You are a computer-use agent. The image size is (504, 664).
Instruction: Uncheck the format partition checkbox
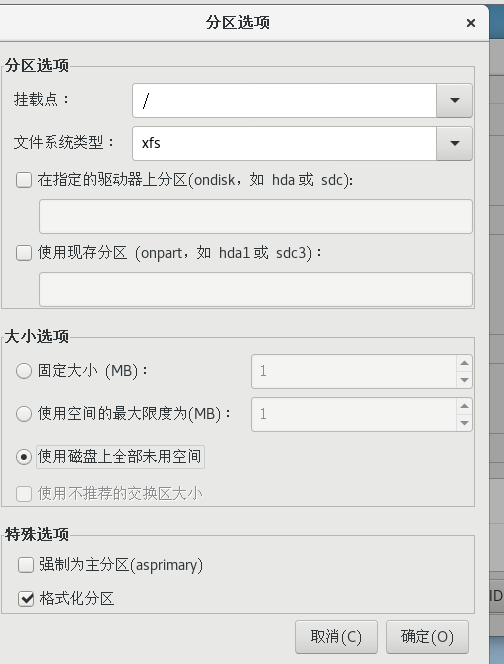coord(26,598)
